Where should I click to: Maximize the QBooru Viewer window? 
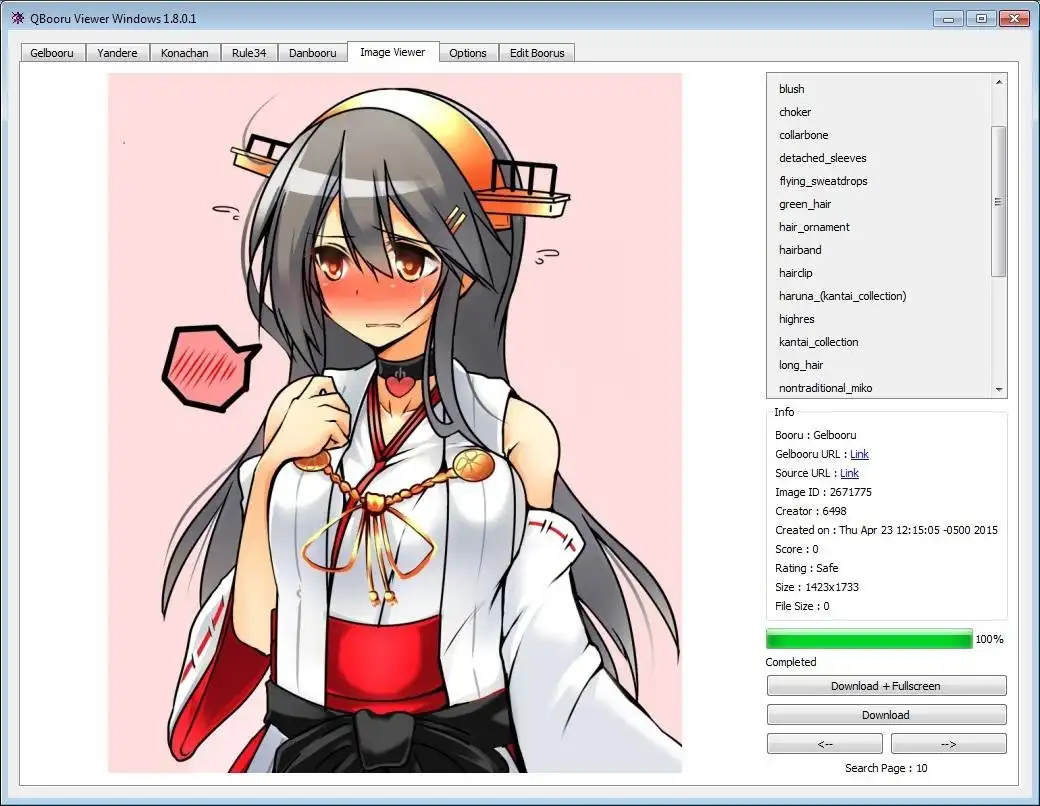pos(981,19)
